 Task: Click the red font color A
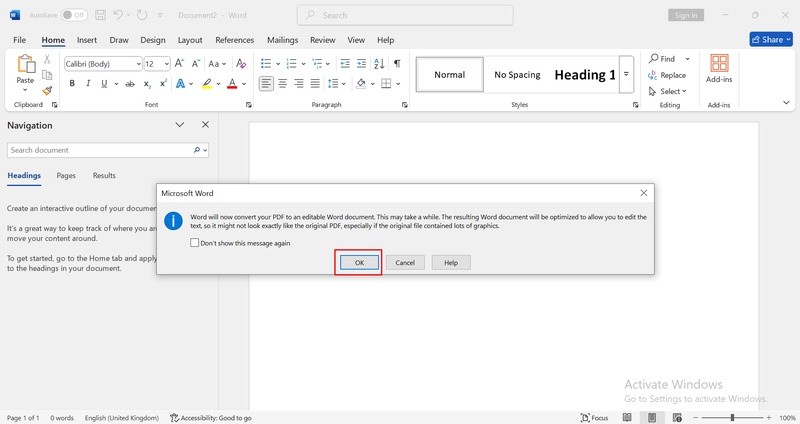tap(232, 84)
